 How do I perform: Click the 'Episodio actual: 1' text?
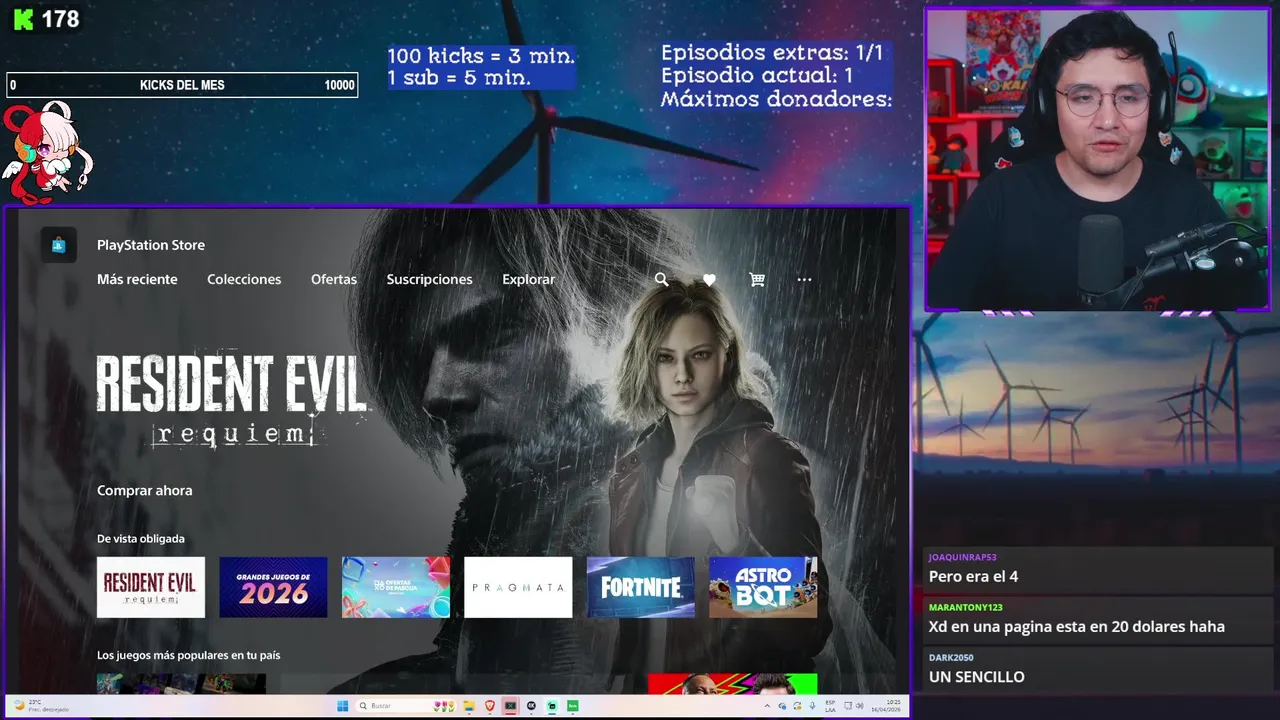757,76
